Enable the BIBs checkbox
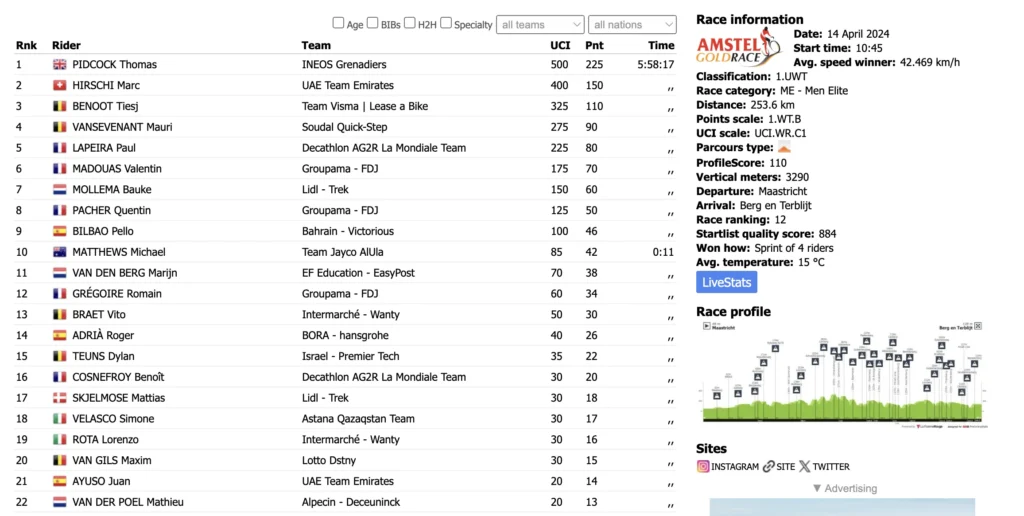 pos(372,23)
